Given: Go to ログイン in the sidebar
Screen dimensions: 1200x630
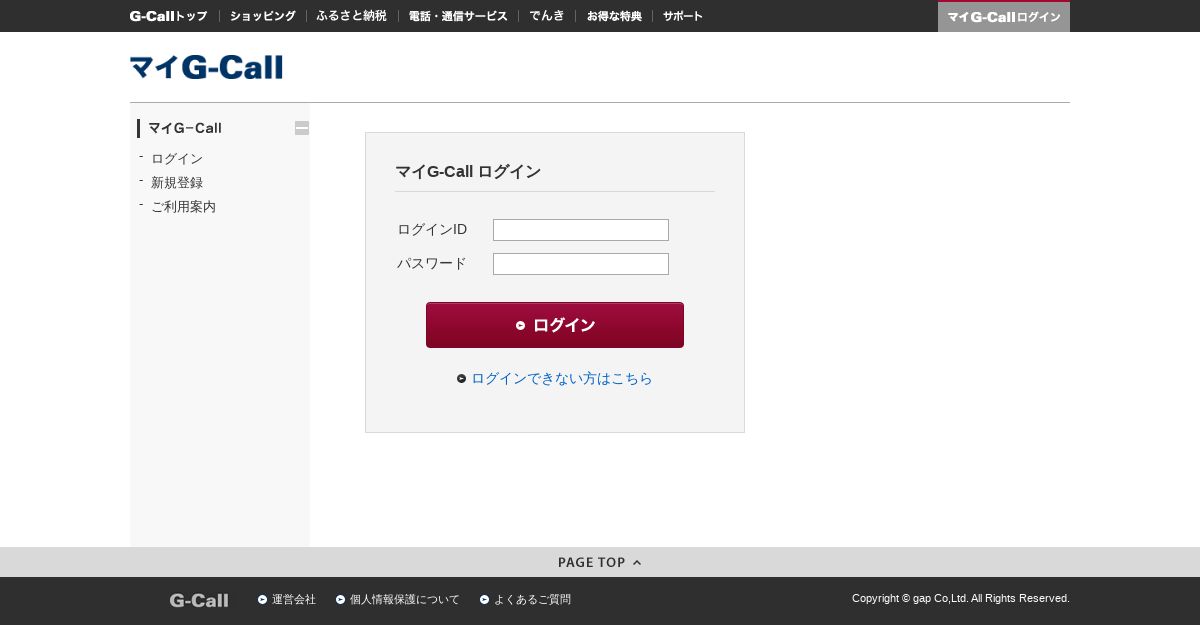Looking at the screenshot, I should (177, 159).
